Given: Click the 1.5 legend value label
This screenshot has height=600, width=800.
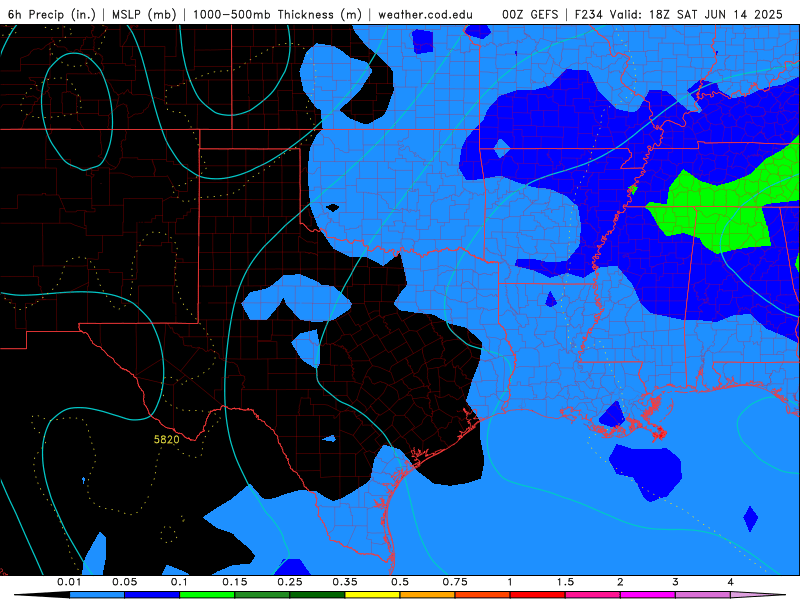Looking at the screenshot, I should pyautogui.click(x=565, y=582).
